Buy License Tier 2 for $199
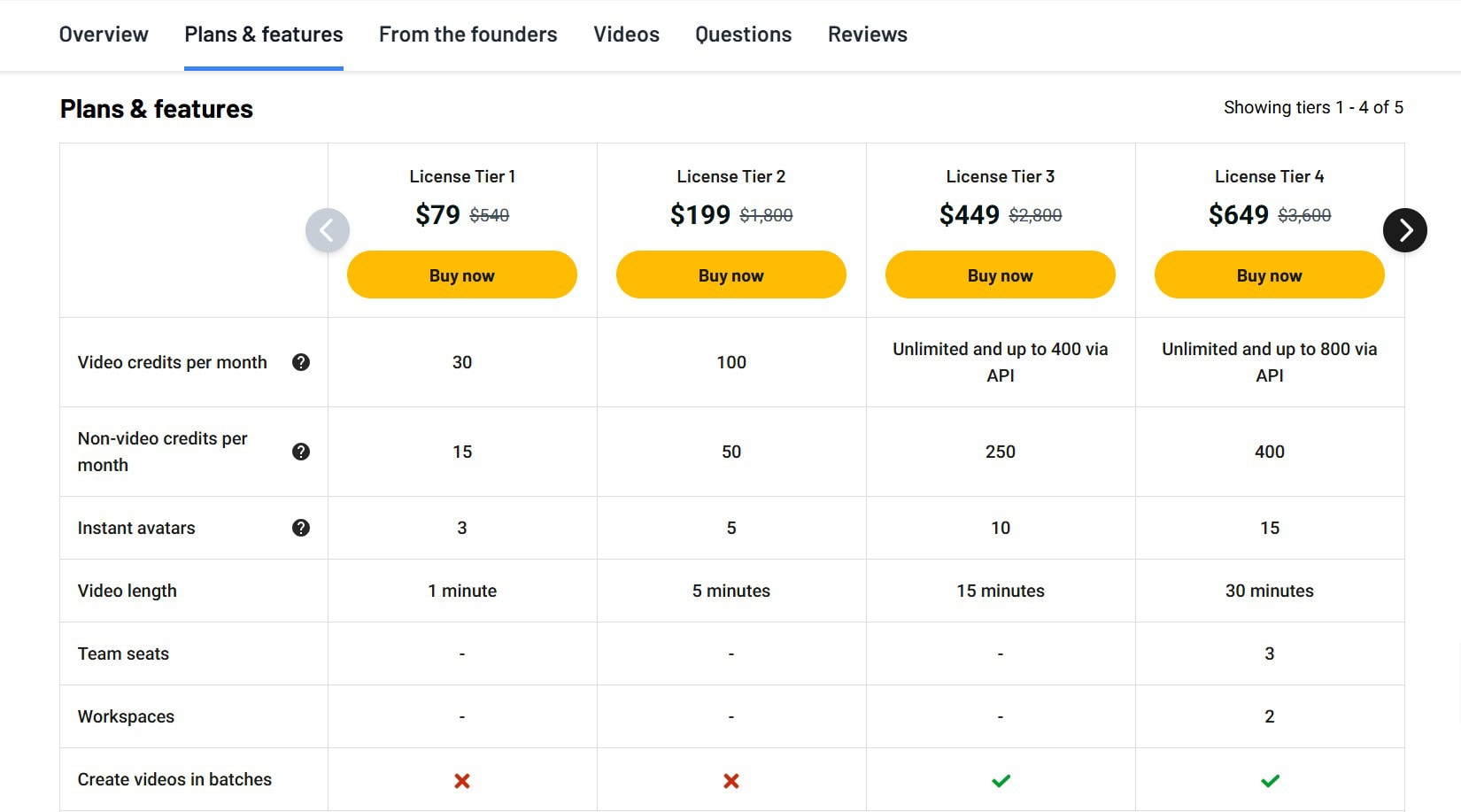 coord(731,275)
